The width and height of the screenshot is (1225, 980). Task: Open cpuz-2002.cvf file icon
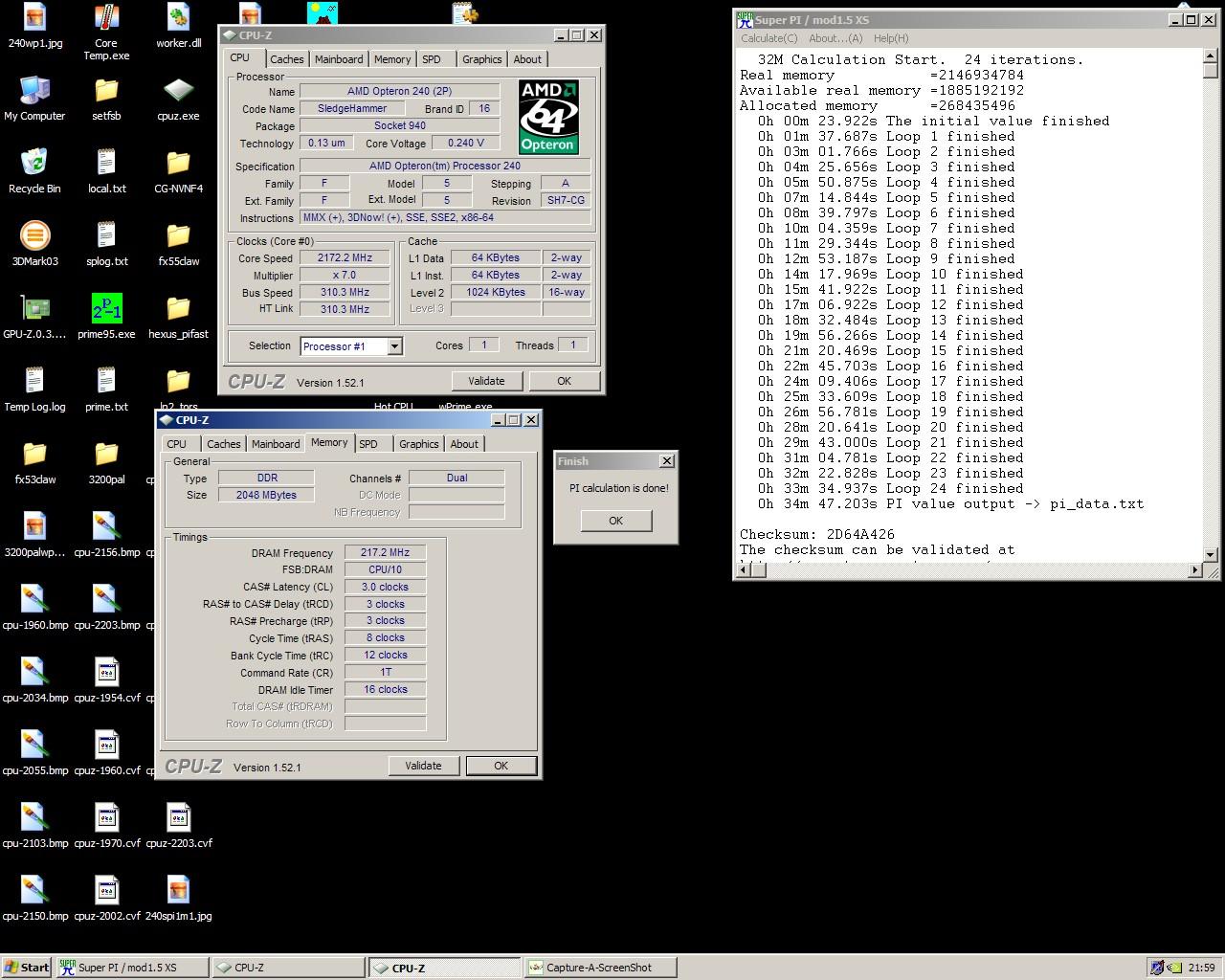pyautogui.click(x=106, y=898)
